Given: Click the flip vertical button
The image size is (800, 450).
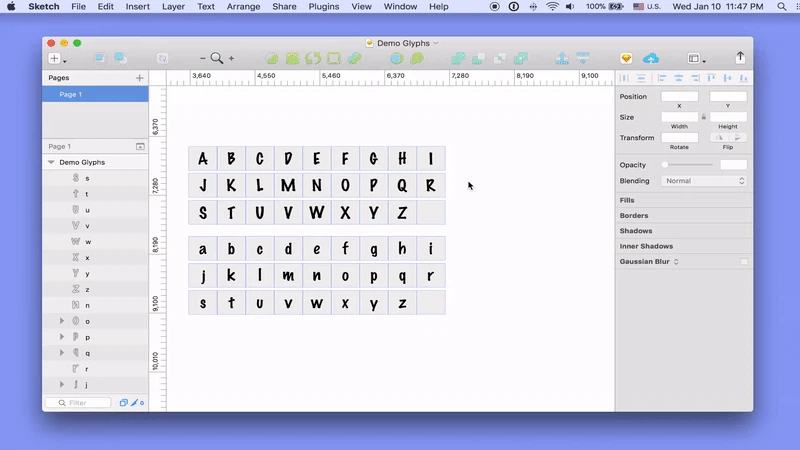Looking at the screenshot, I should [x=738, y=137].
